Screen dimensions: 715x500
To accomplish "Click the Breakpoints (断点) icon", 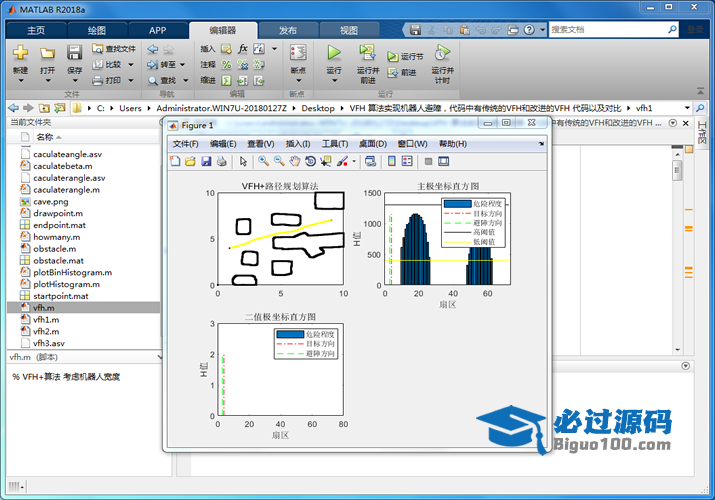I will click(x=298, y=53).
